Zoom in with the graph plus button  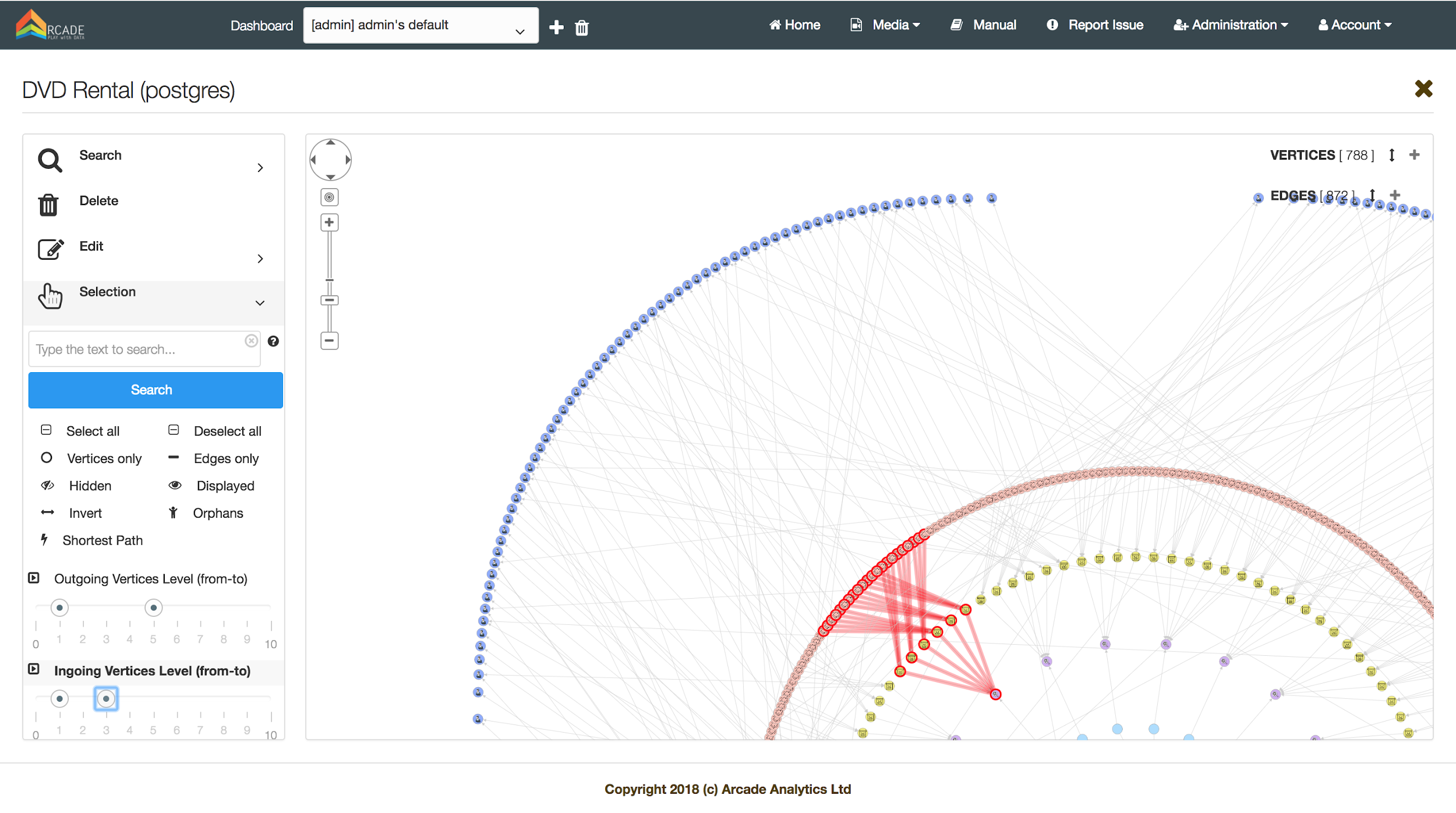pyautogui.click(x=330, y=222)
